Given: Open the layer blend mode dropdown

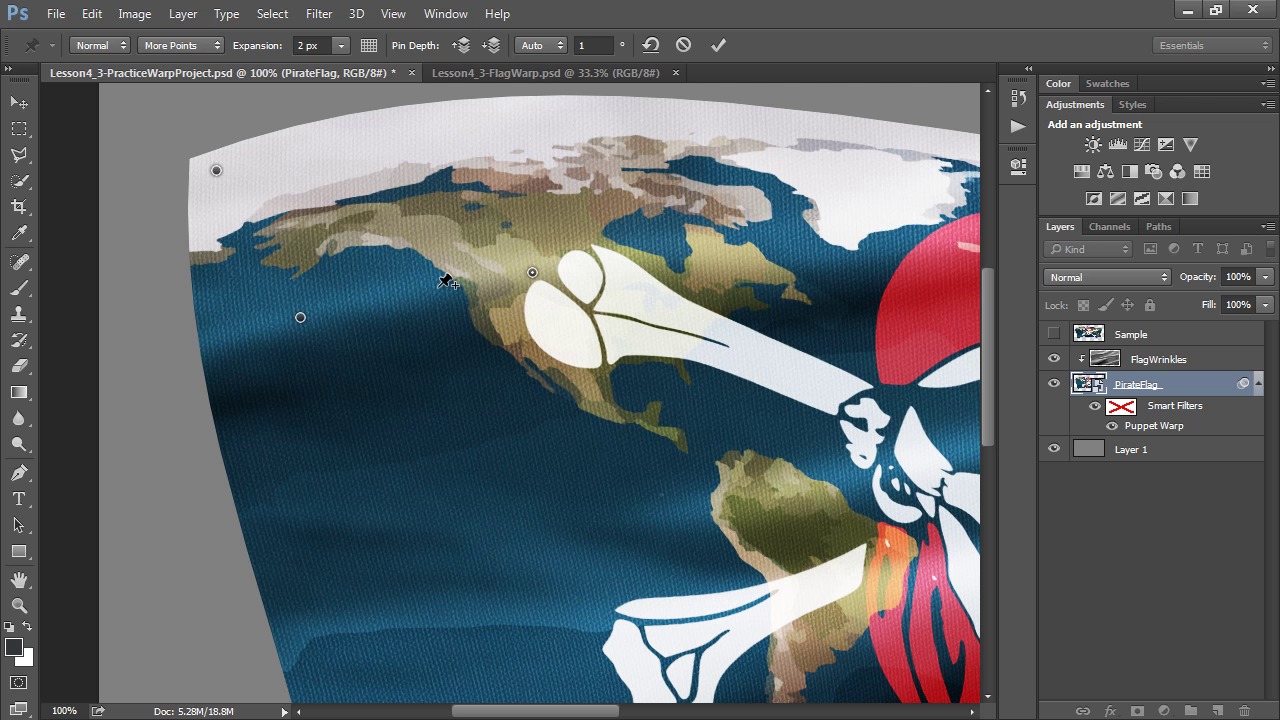Looking at the screenshot, I should (x=1107, y=277).
